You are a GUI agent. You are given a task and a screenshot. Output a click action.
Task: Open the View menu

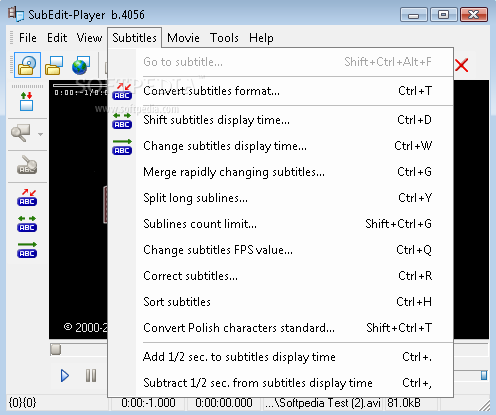click(x=89, y=38)
